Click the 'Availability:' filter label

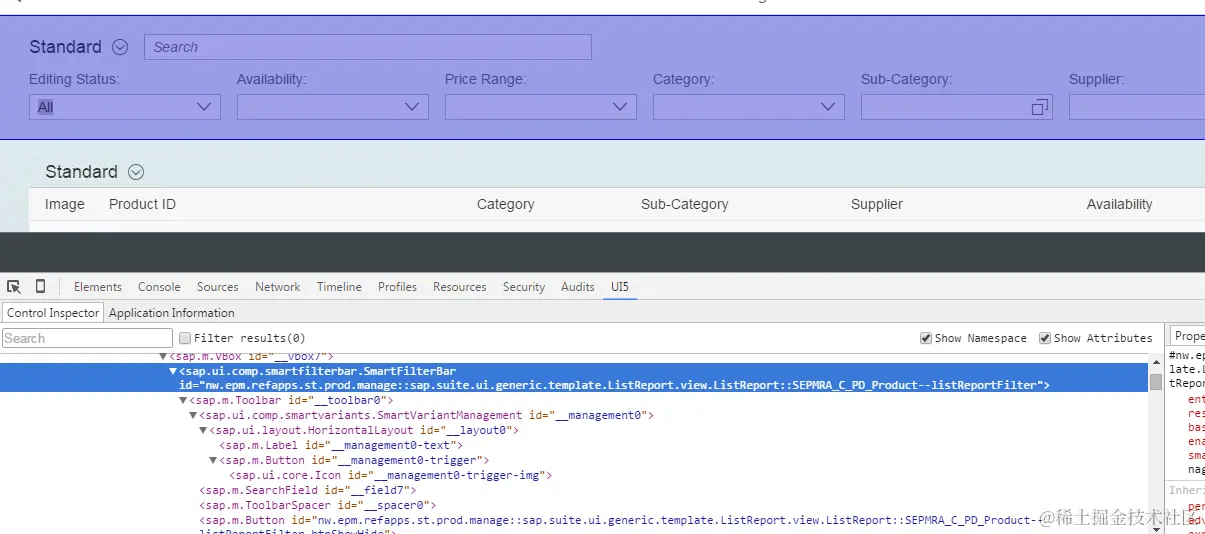pyautogui.click(x=272, y=79)
